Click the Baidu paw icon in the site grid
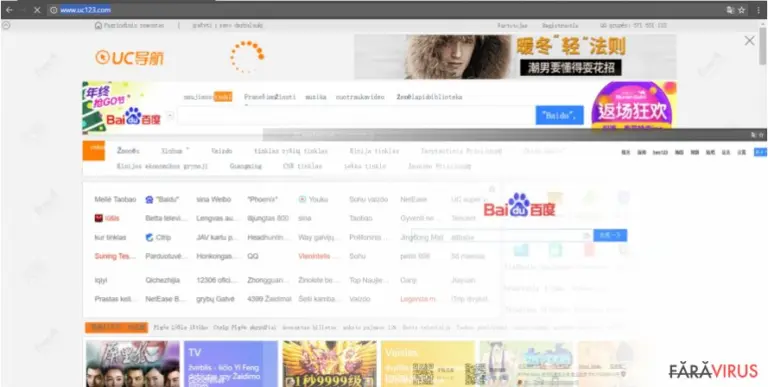 [x=149, y=199]
